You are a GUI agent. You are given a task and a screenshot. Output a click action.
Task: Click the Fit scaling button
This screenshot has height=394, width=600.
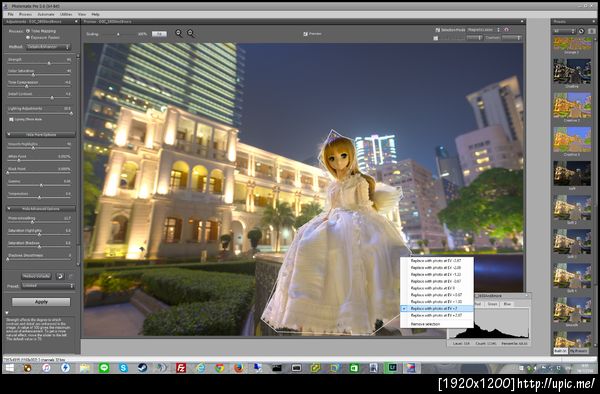(x=159, y=34)
